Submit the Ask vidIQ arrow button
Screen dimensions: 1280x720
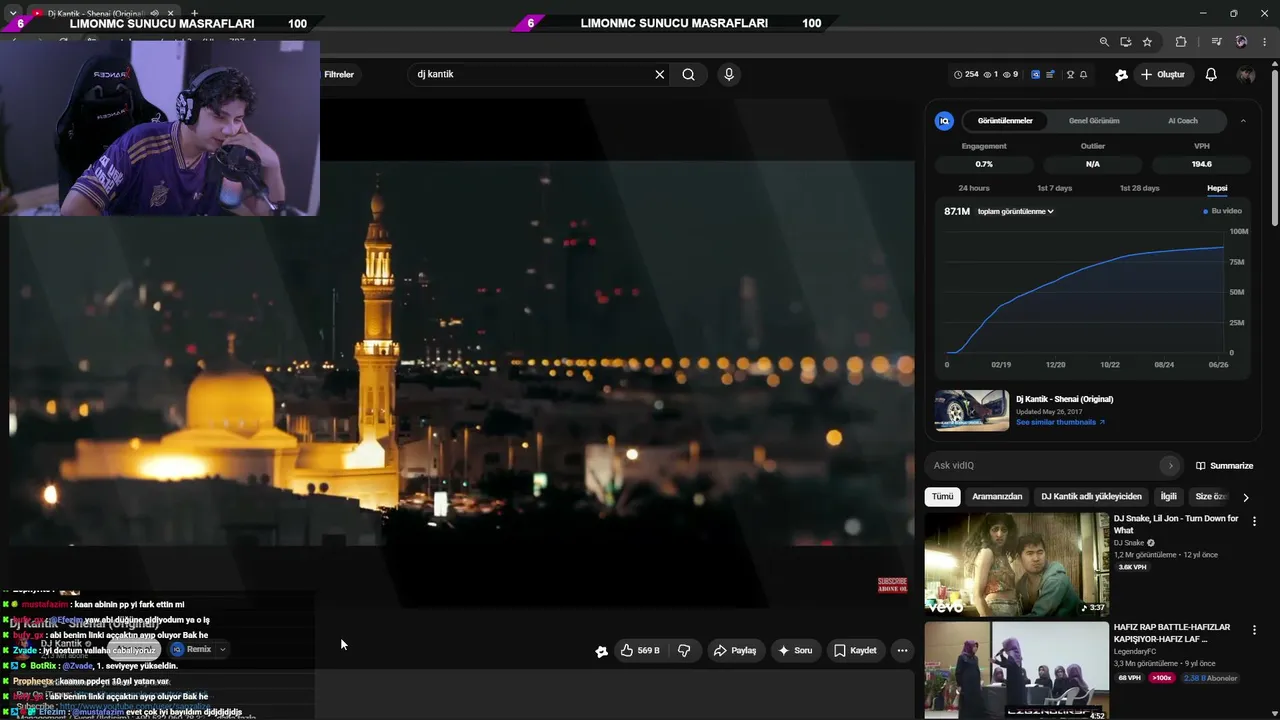pyautogui.click(x=1170, y=465)
